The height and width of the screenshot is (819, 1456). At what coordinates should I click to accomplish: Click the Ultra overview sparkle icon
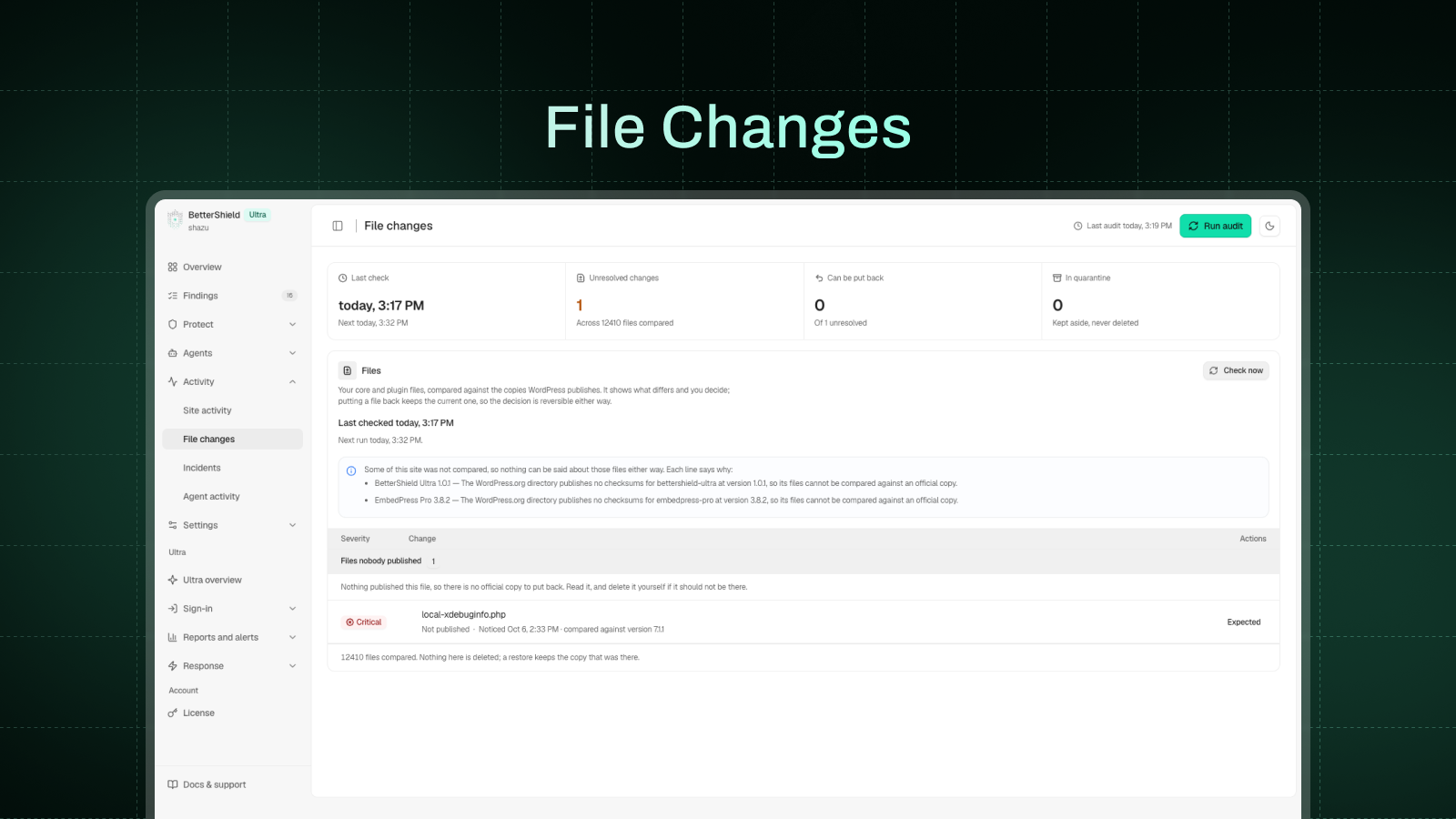173,580
